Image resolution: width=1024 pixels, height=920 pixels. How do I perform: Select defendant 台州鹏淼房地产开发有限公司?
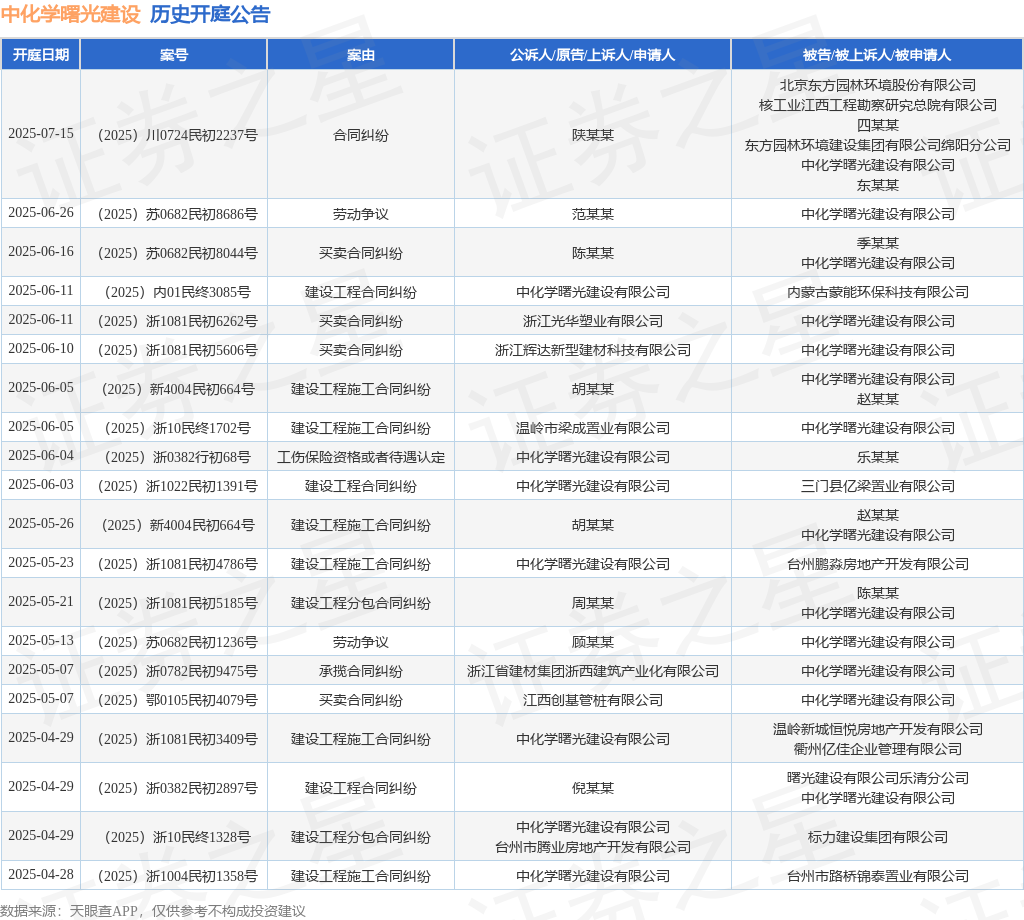(878, 564)
